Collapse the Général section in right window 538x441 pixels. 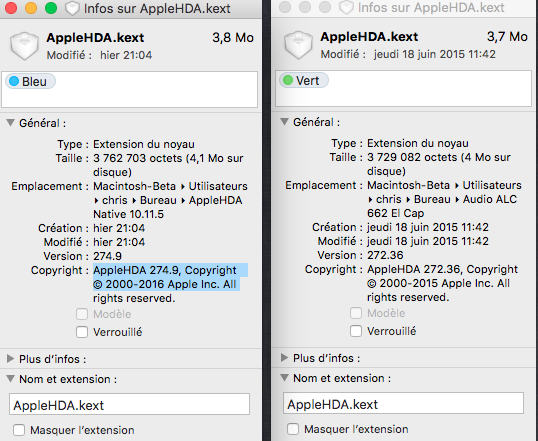(284, 121)
